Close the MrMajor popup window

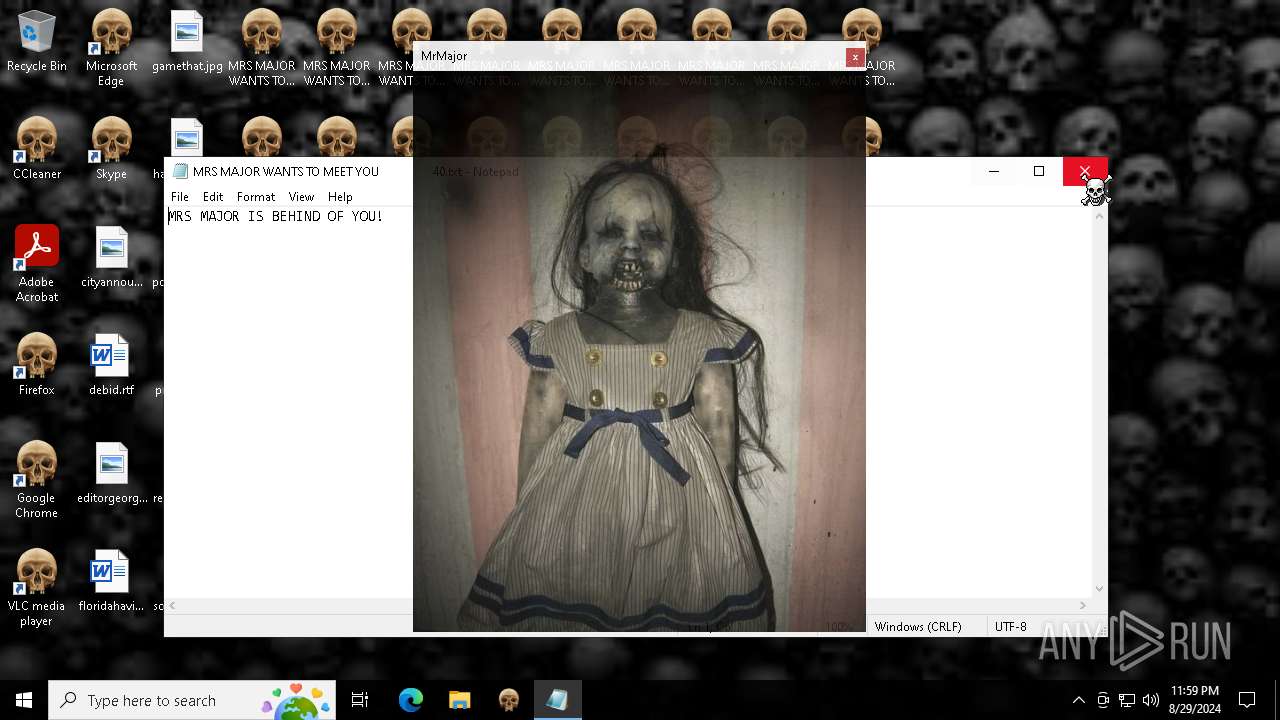coord(855,57)
